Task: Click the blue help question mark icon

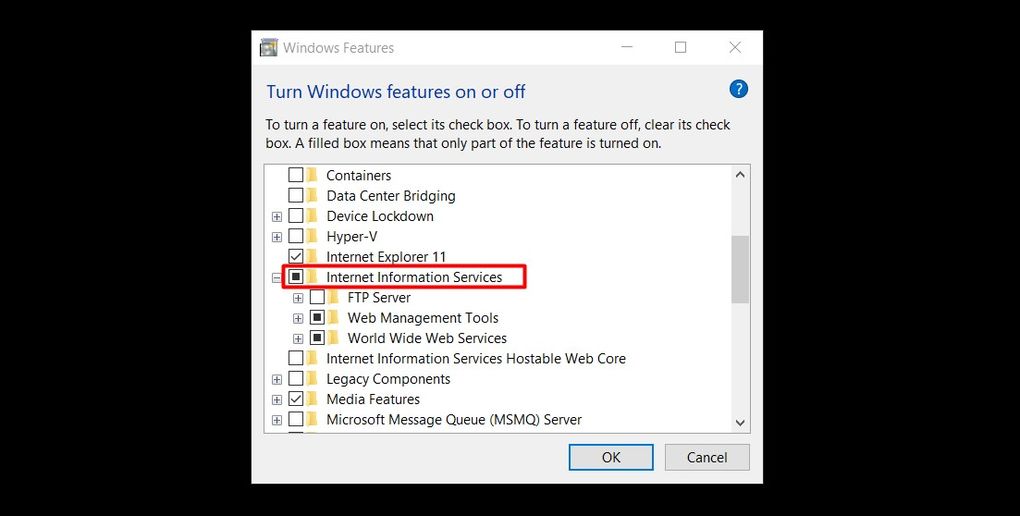Action: click(738, 89)
